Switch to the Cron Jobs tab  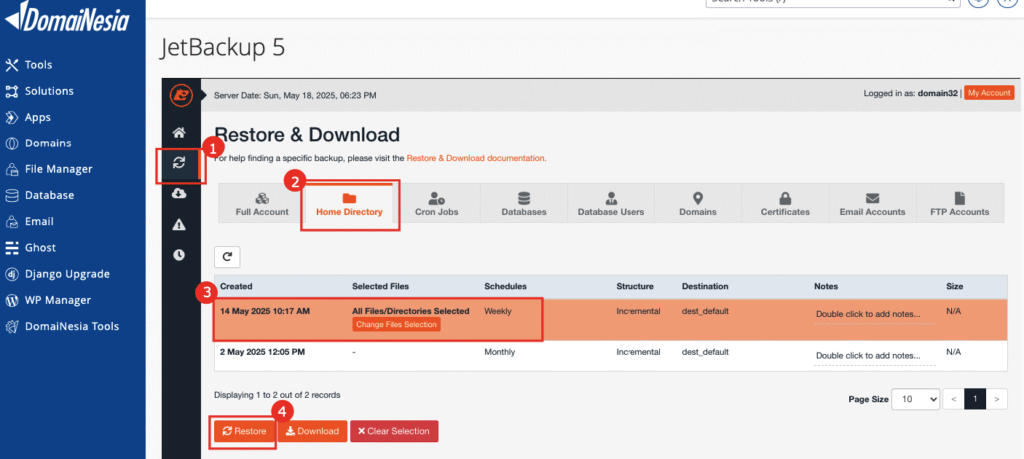[x=436, y=204]
